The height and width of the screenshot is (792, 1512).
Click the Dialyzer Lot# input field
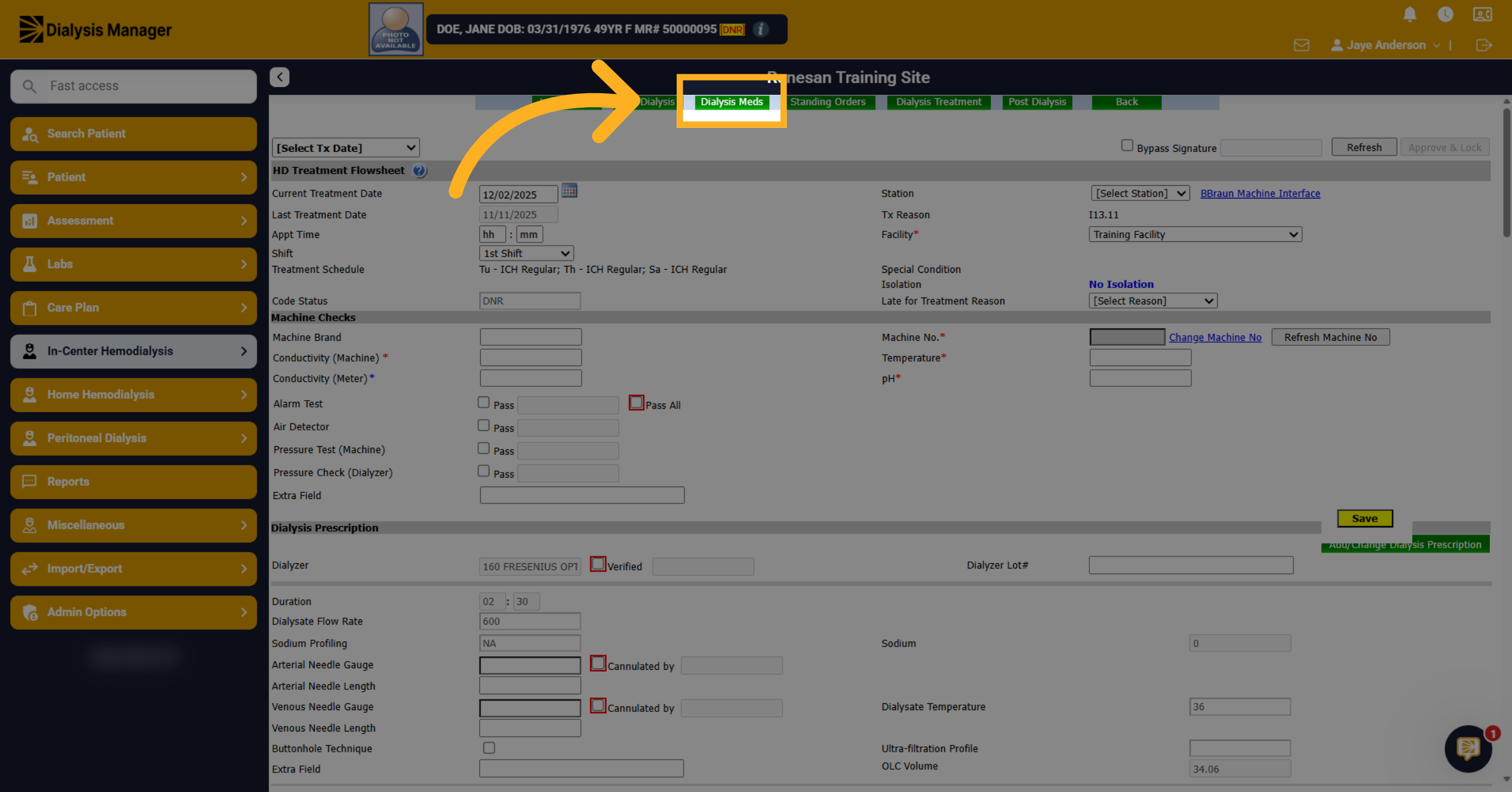click(x=1191, y=565)
